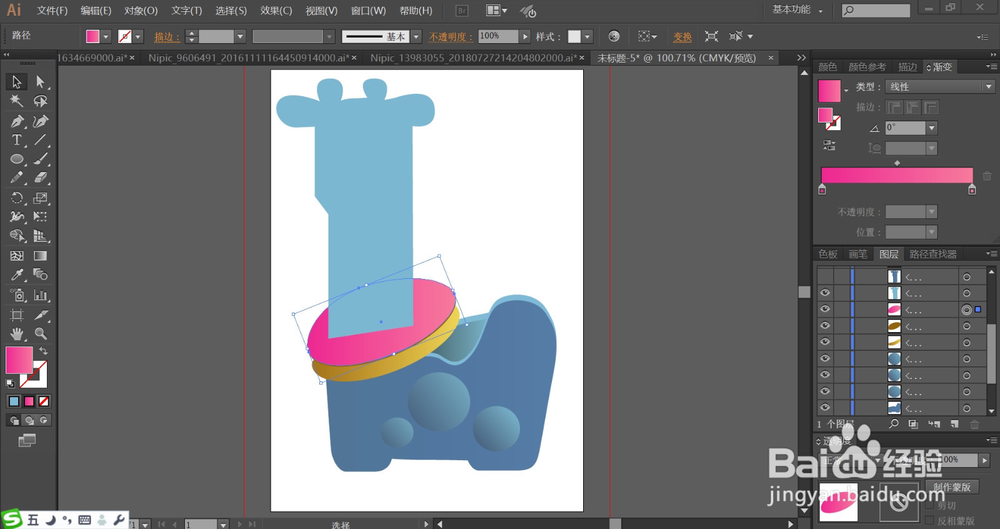
Task: Select the Type tool
Action: pos(17,140)
